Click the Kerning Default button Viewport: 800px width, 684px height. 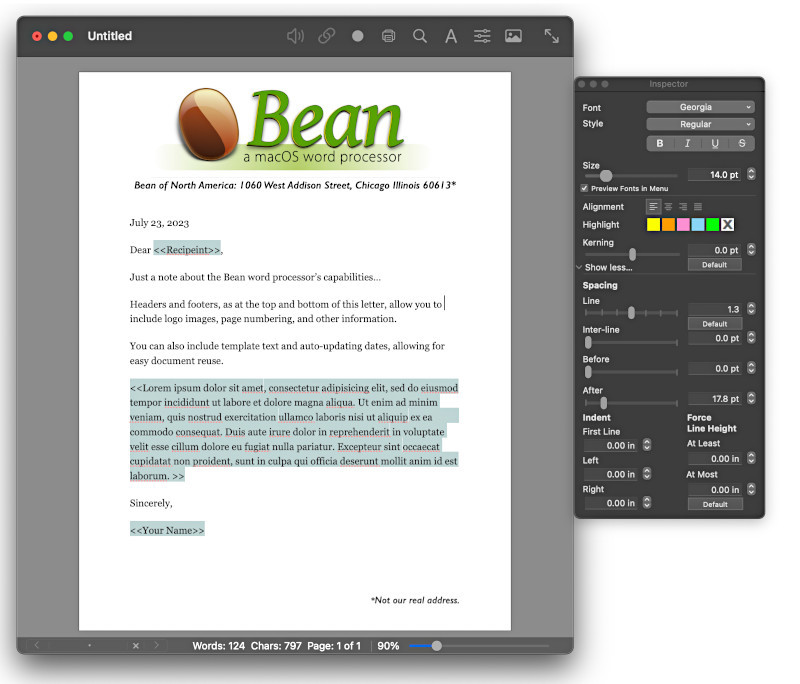pyautogui.click(x=714, y=265)
